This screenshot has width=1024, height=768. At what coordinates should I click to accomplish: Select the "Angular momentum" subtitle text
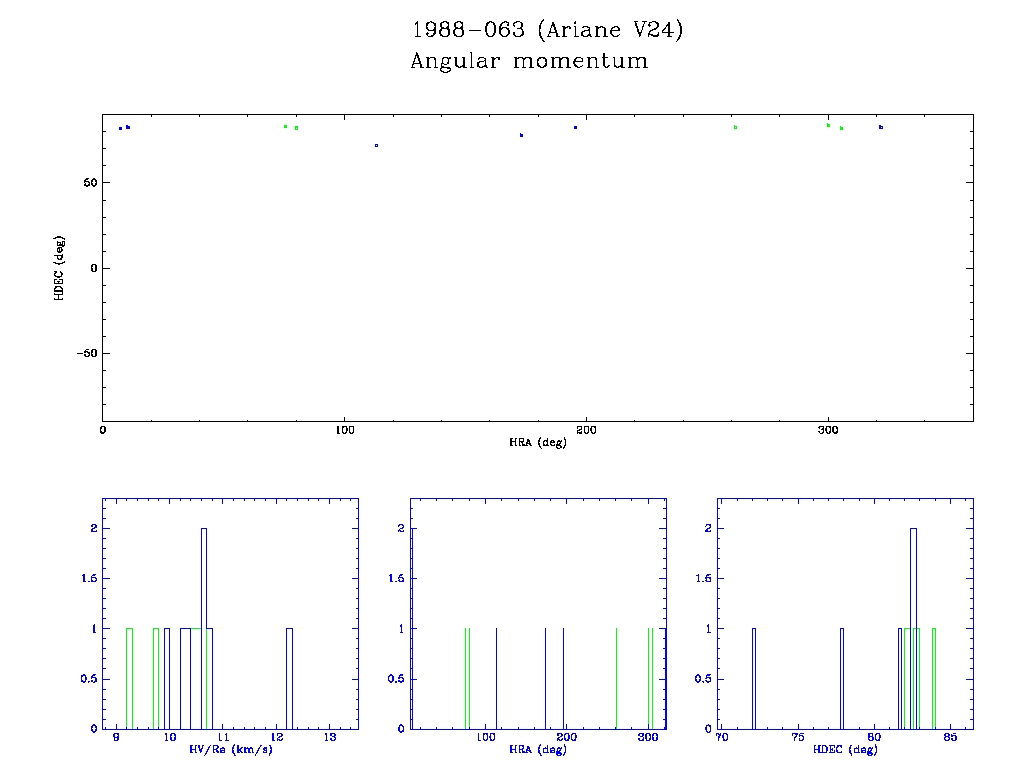pyautogui.click(x=529, y=61)
